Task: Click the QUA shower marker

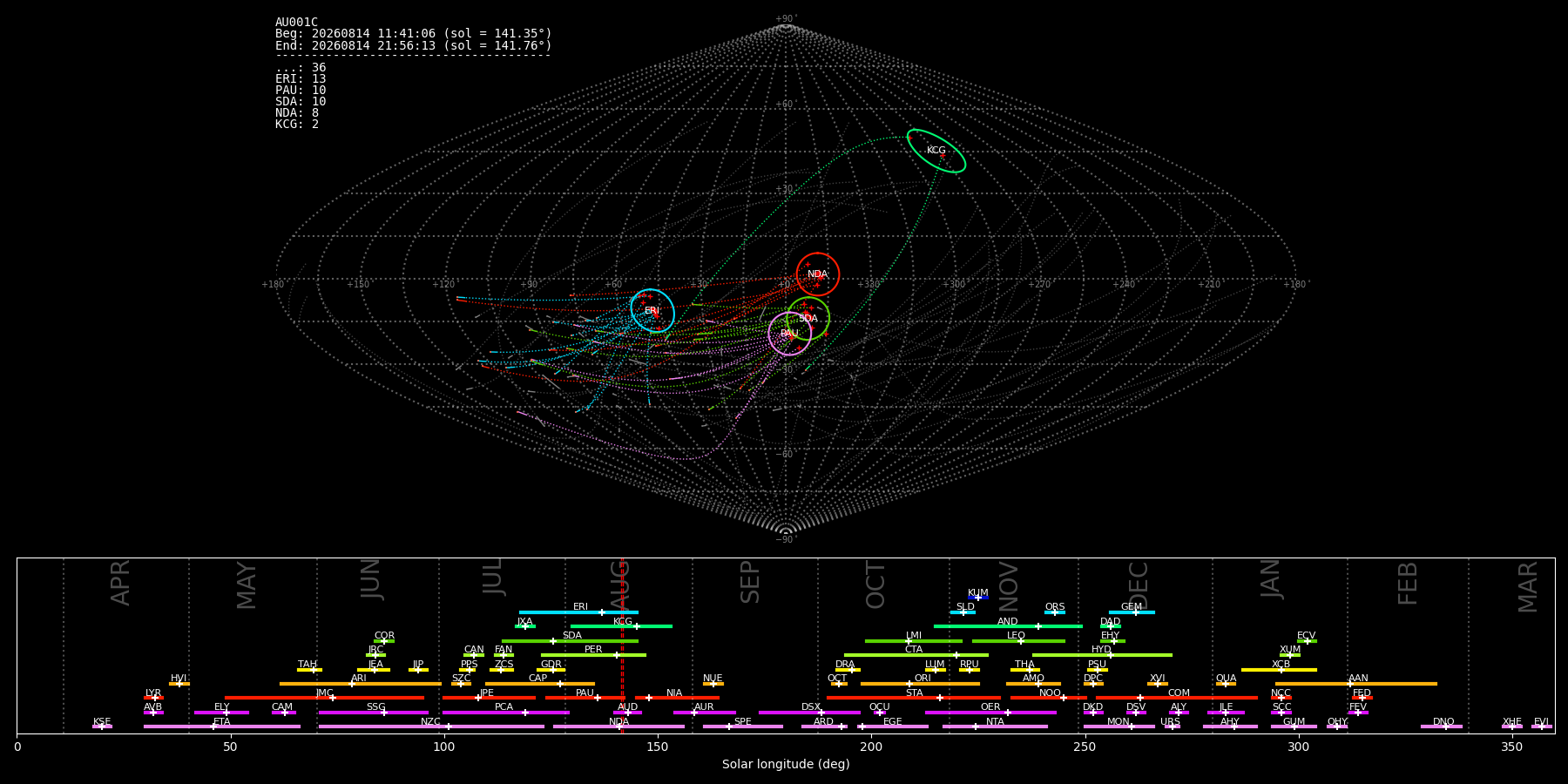Action: point(1226,684)
